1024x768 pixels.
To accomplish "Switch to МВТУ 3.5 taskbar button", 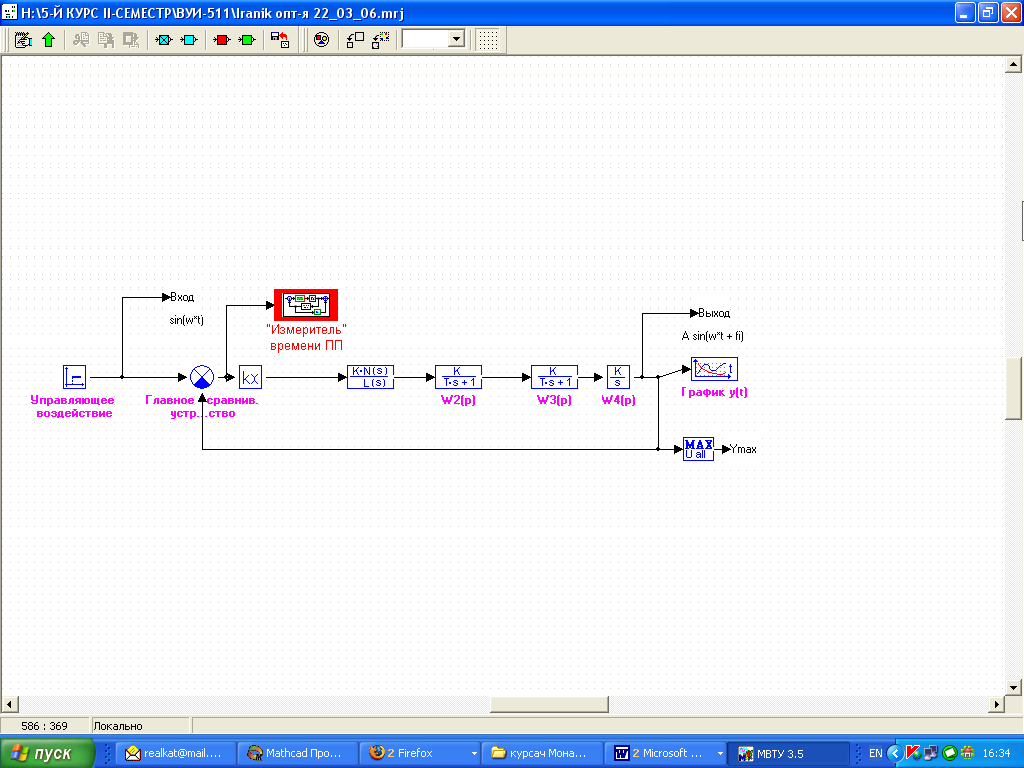I will coord(788,754).
